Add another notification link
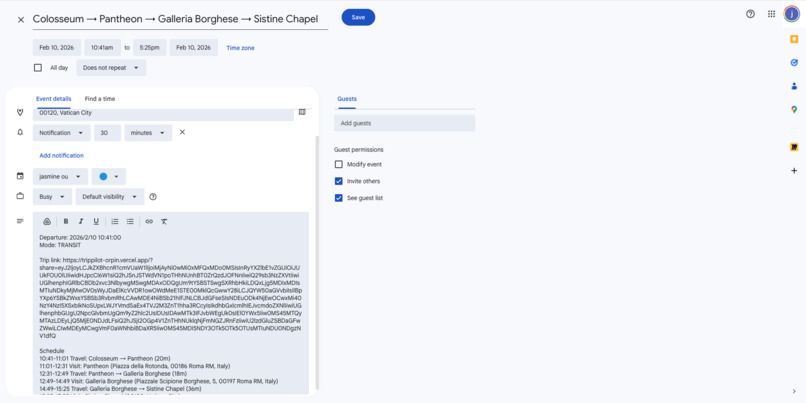Image resolution: width=806 pixels, height=403 pixels. coord(62,155)
